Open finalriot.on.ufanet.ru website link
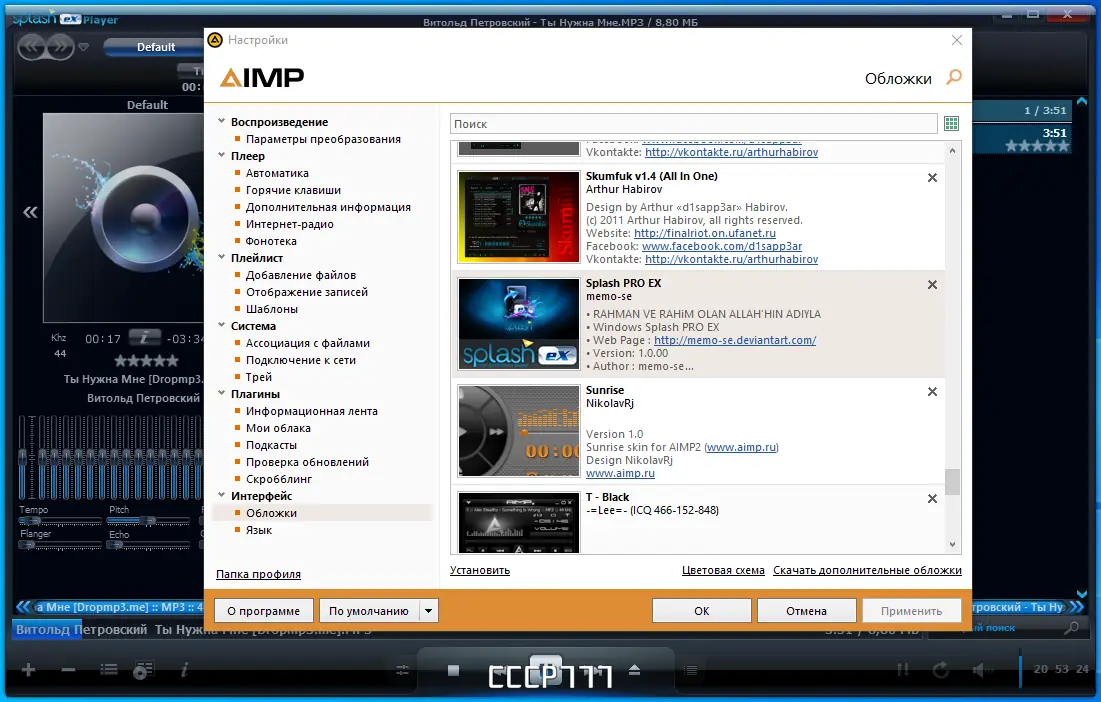This screenshot has height=702, width=1101. point(705,233)
